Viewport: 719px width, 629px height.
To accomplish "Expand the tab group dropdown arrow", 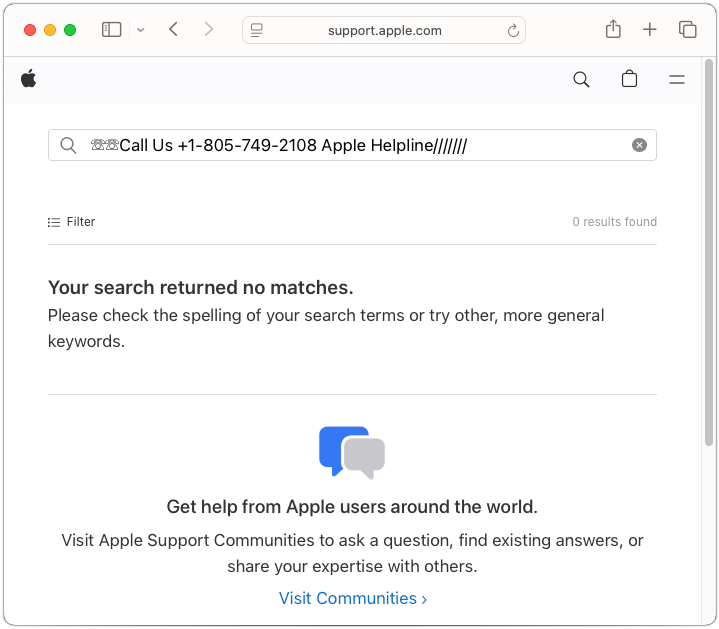I will (x=141, y=30).
